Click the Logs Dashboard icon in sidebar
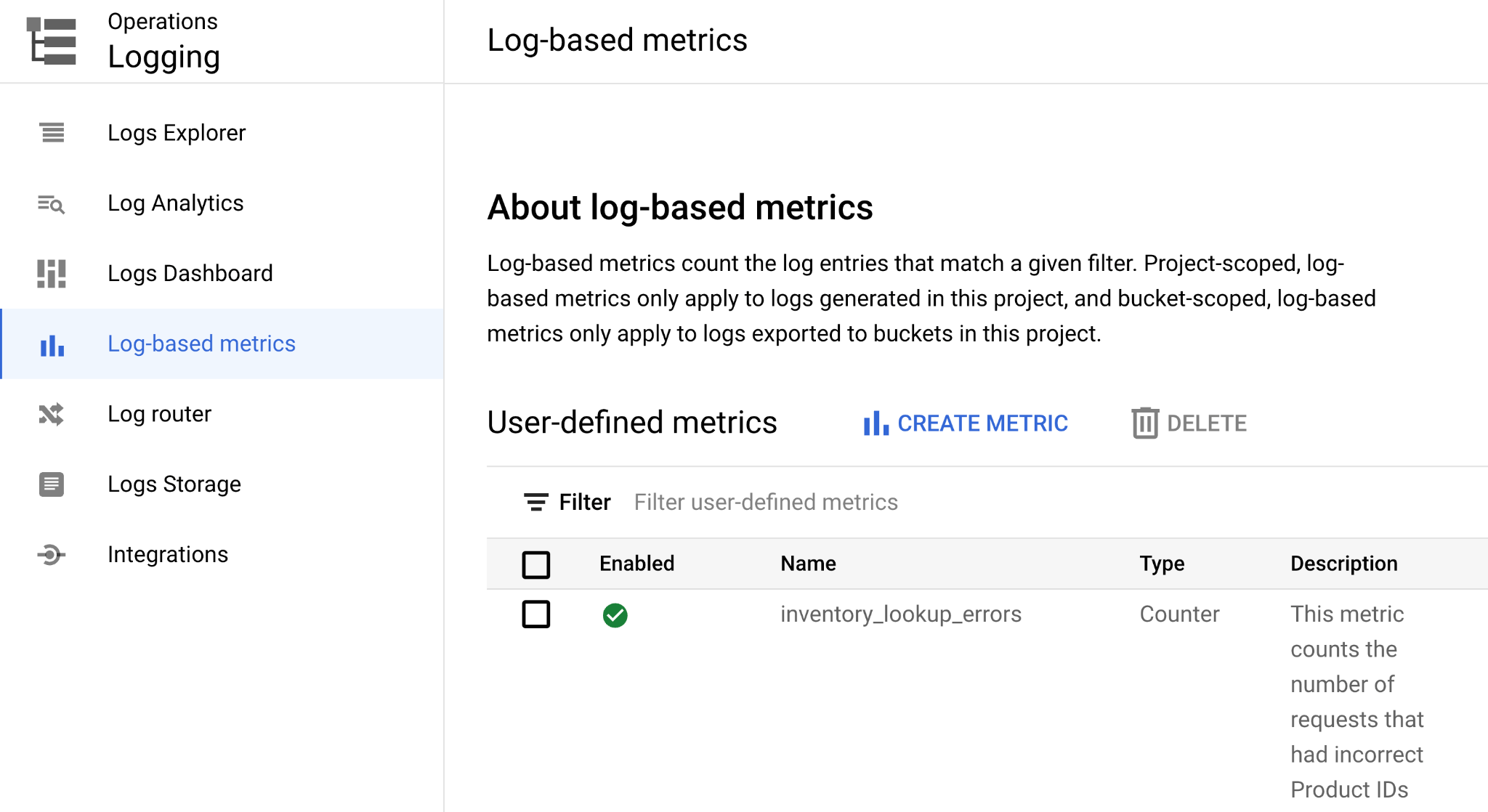1488x812 pixels. 51,273
